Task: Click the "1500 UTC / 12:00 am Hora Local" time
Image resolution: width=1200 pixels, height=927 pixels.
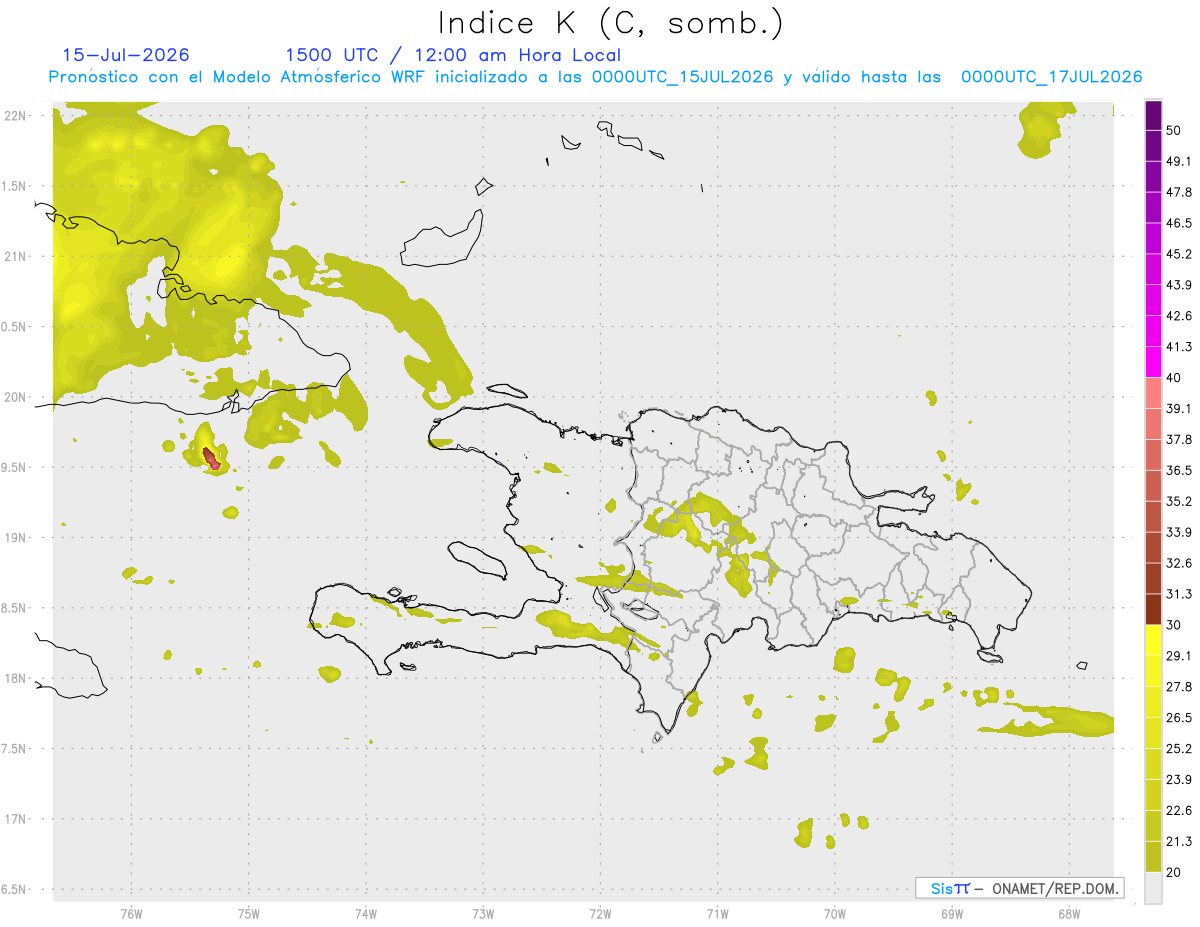Action: click(x=453, y=55)
